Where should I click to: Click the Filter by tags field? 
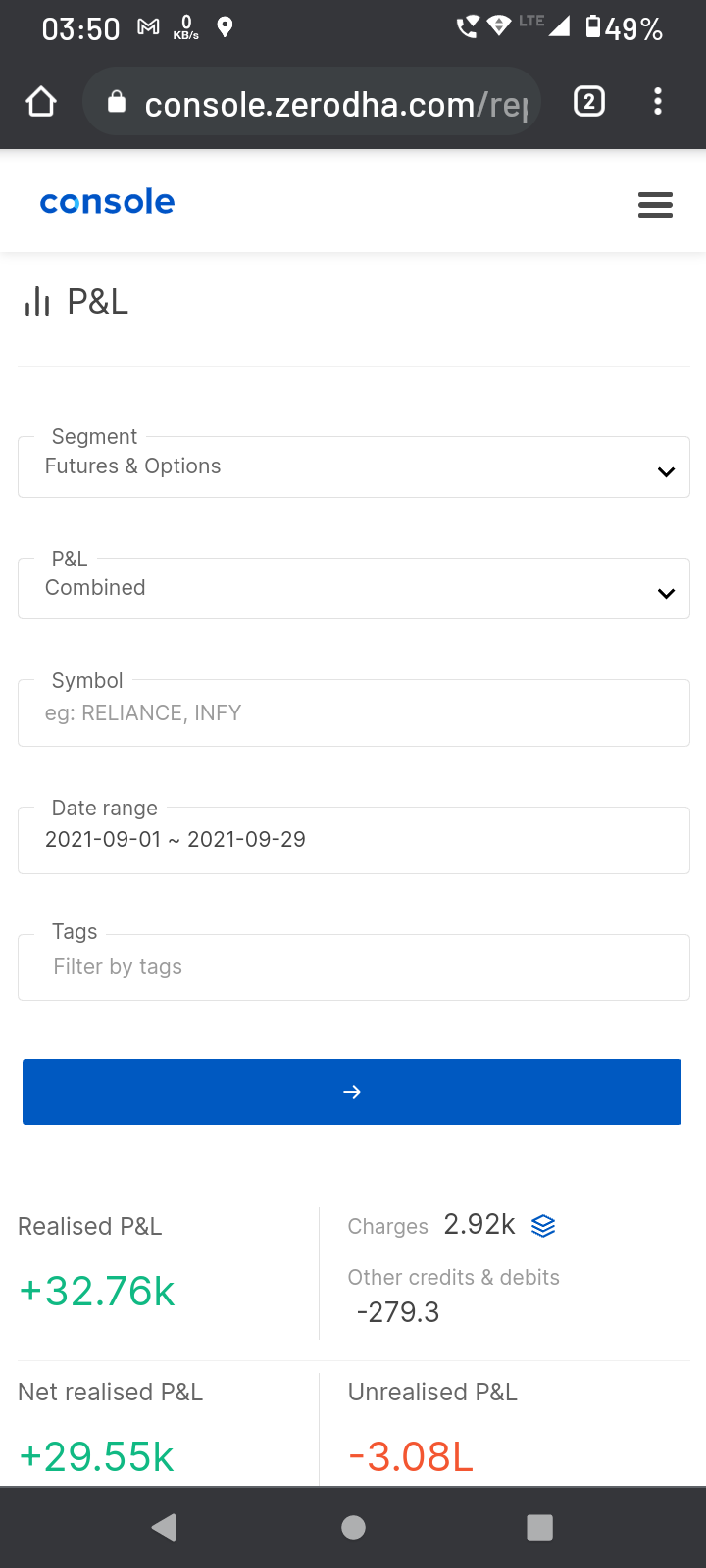353,967
